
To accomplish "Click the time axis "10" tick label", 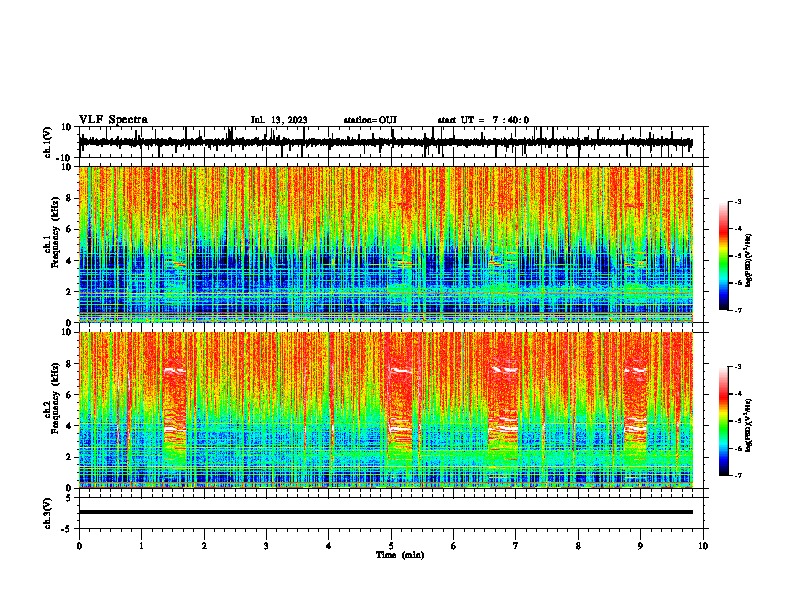I will tap(703, 546).
